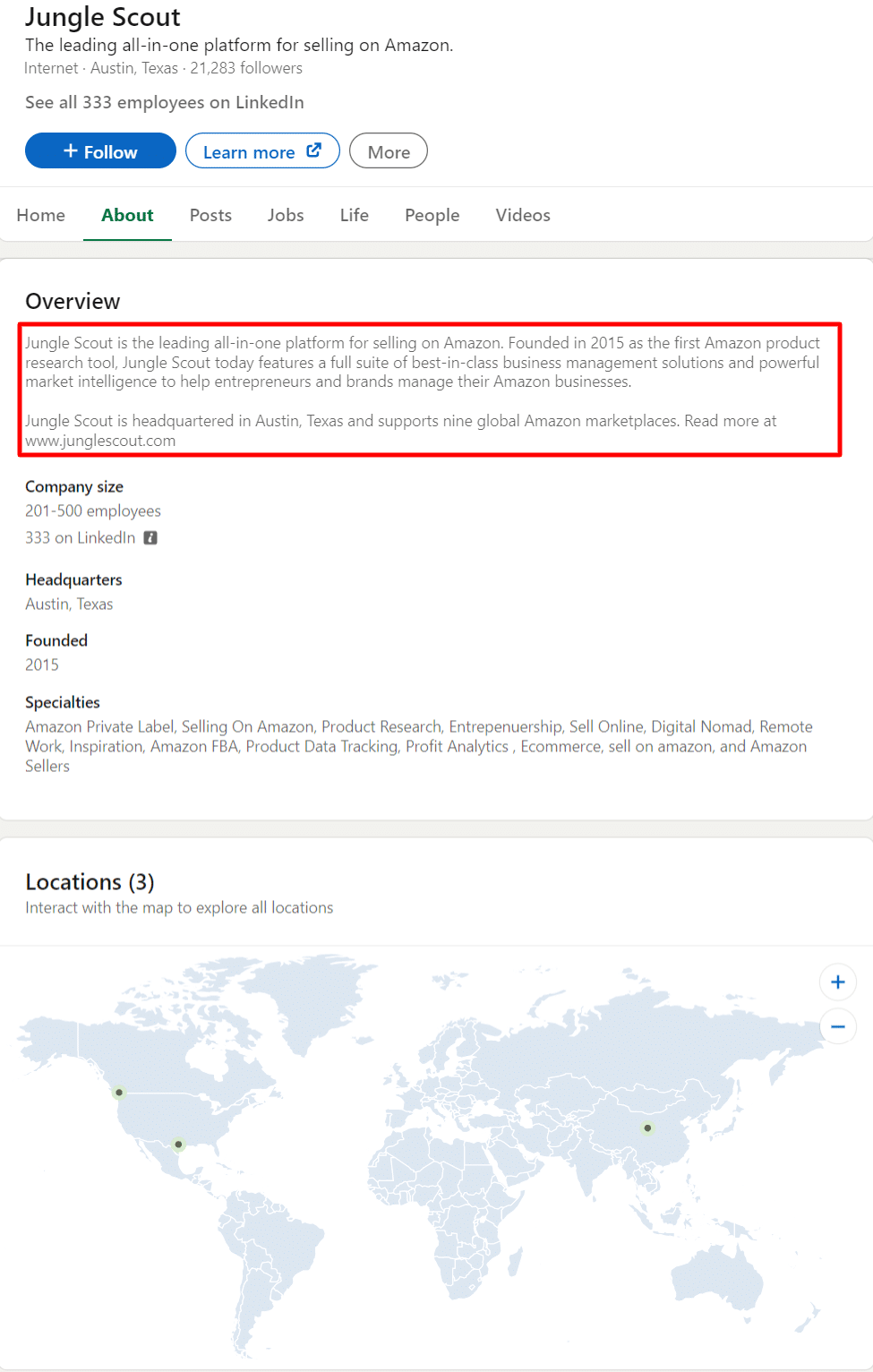Click the Specialties label
Viewport: 873px width, 1372px height.
pyautogui.click(x=63, y=702)
